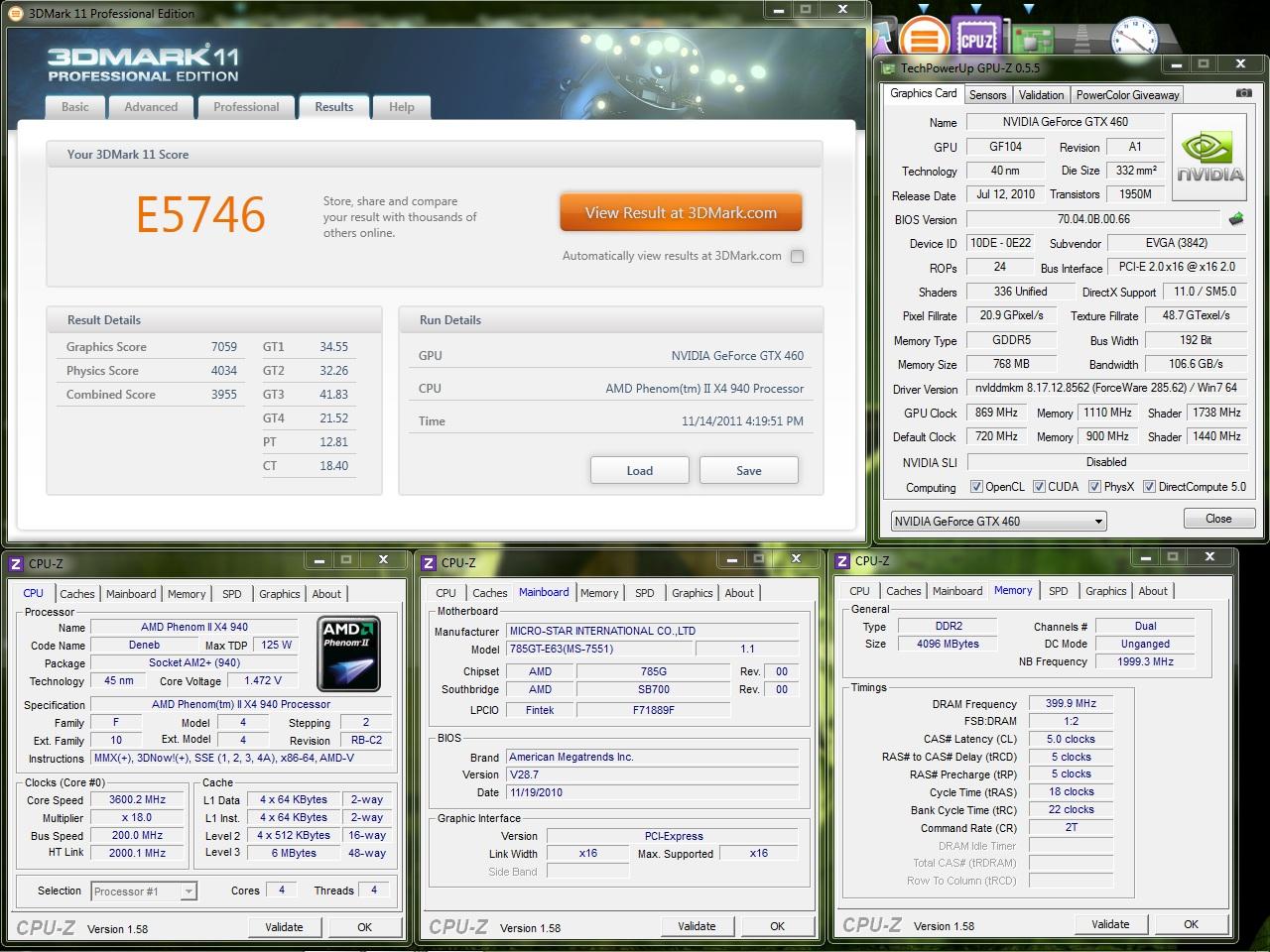Take a GPU-Z screenshot with the camera icon

pyautogui.click(x=1244, y=93)
